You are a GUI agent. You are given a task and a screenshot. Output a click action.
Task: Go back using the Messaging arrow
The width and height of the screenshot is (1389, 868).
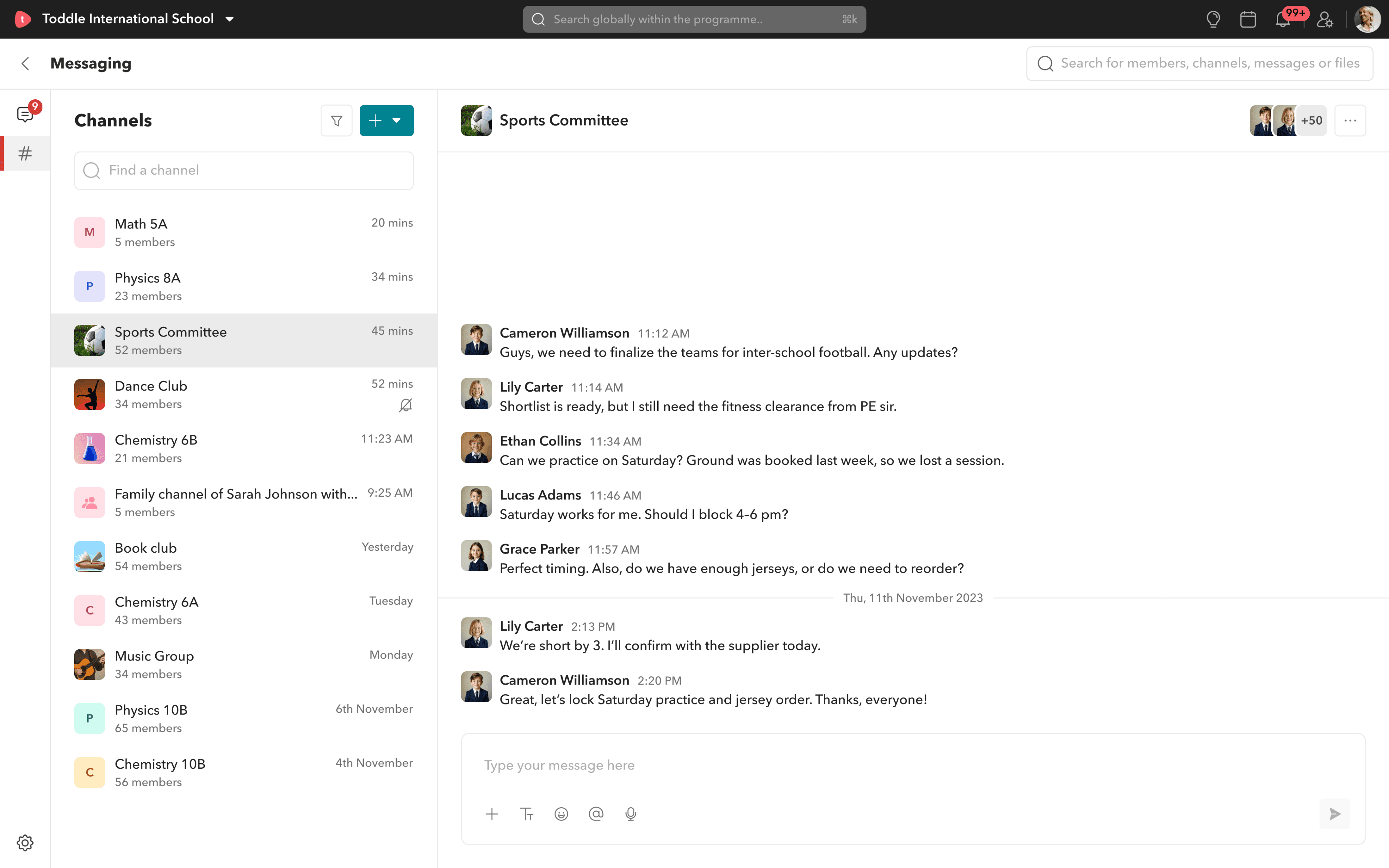(x=25, y=63)
